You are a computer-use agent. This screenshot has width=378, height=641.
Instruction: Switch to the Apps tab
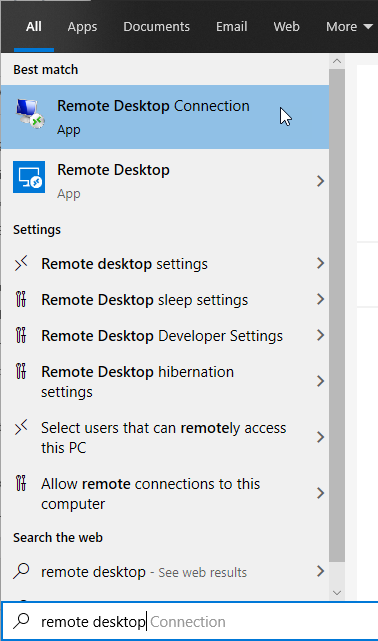(82, 27)
